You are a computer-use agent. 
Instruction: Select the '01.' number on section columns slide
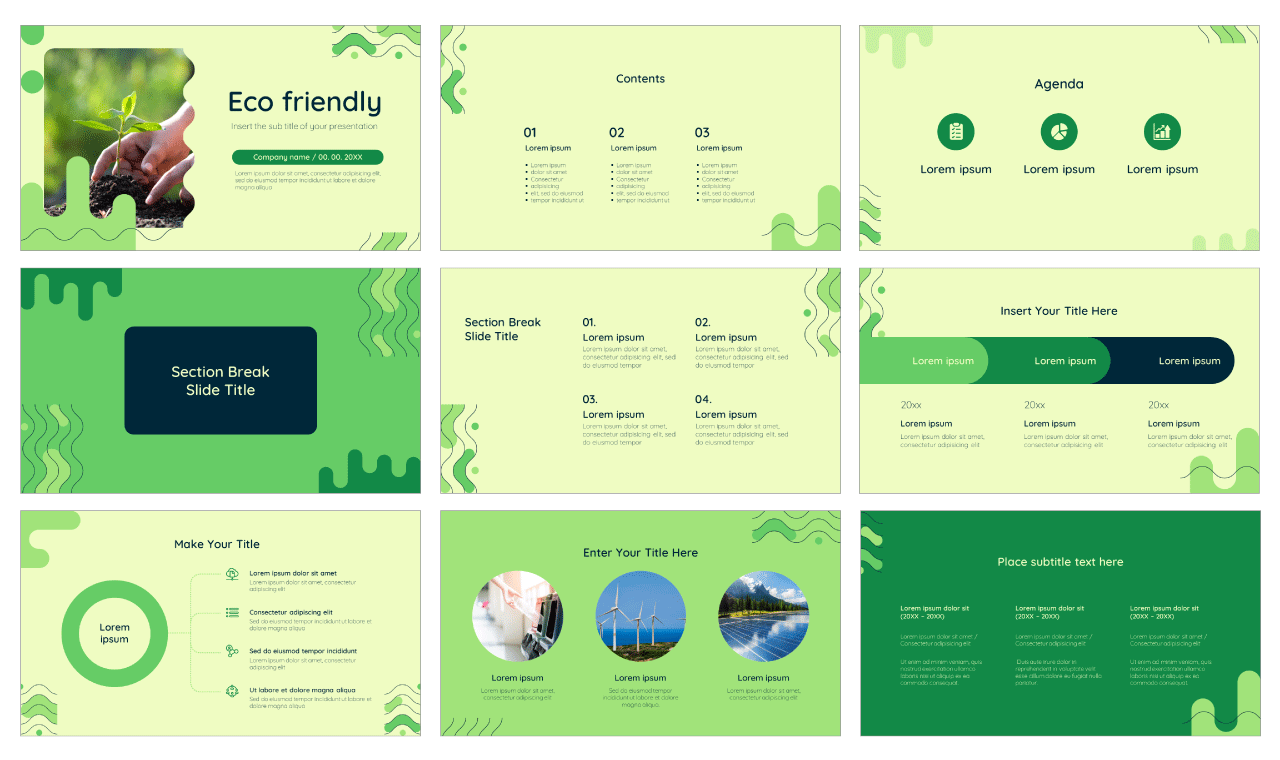(589, 322)
